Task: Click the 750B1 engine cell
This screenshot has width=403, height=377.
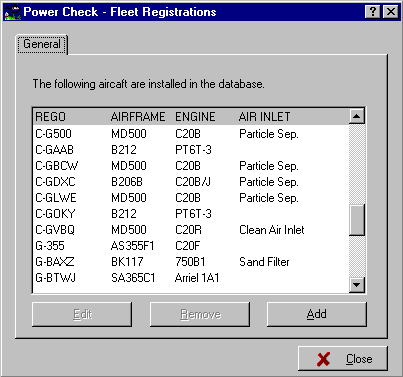Action: coord(190,262)
